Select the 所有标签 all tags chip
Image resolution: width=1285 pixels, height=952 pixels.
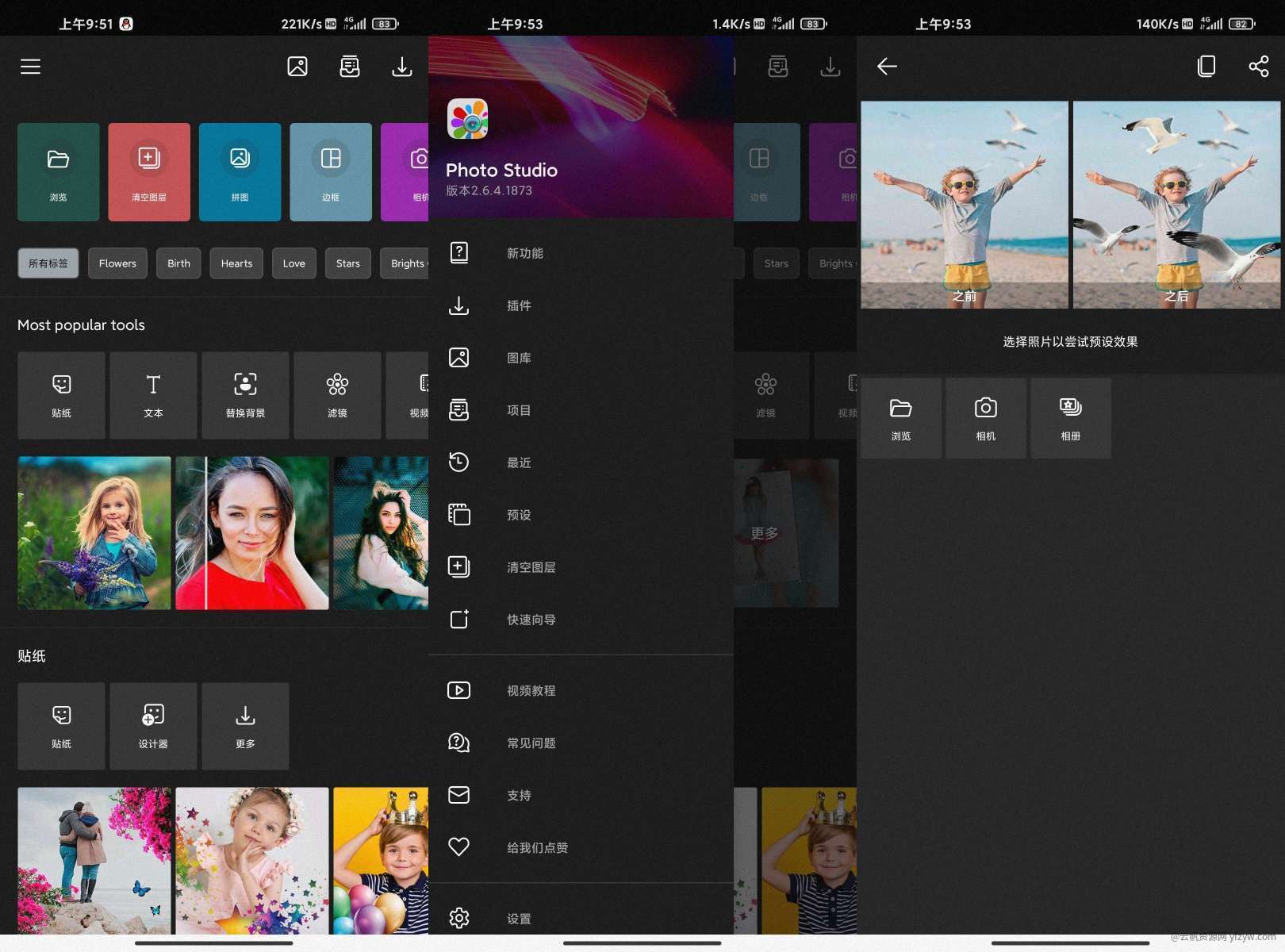coord(48,263)
